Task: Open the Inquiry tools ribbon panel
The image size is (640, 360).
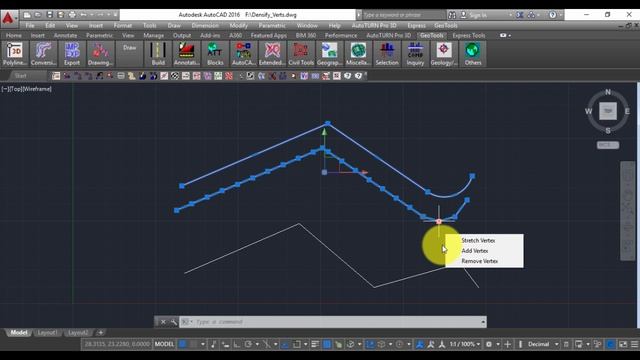Action: point(415,53)
